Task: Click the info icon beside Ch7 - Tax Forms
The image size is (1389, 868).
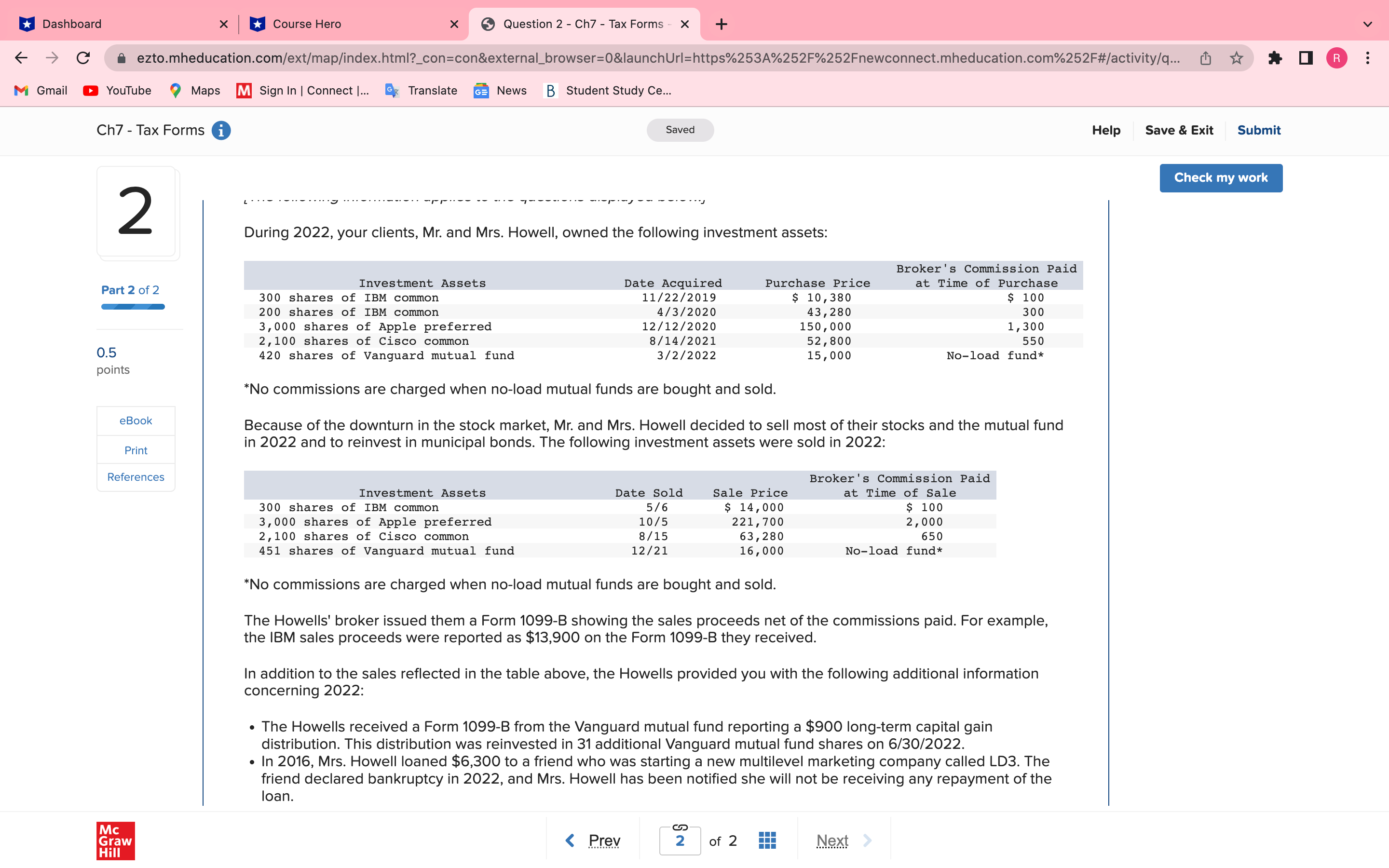Action: click(221, 130)
